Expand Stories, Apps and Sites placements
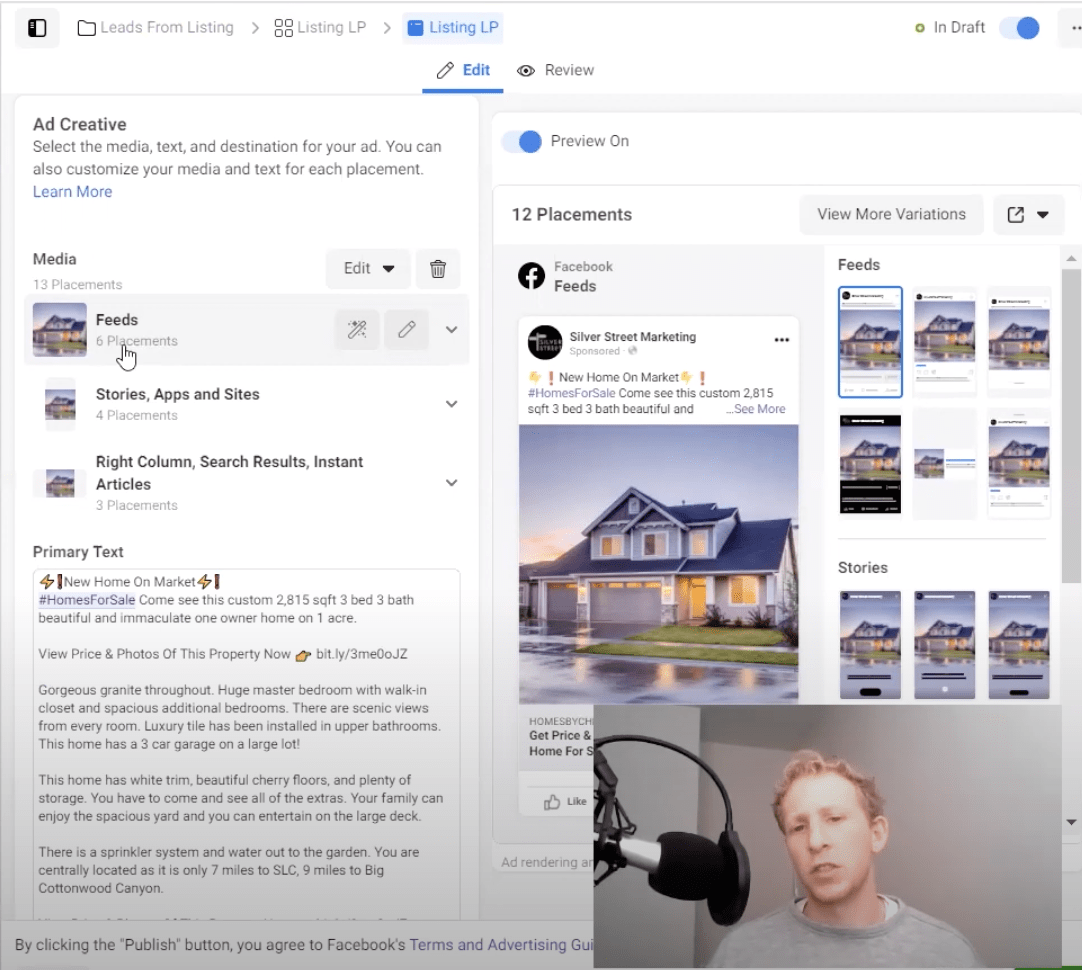The image size is (1082, 970). click(451, 404)
